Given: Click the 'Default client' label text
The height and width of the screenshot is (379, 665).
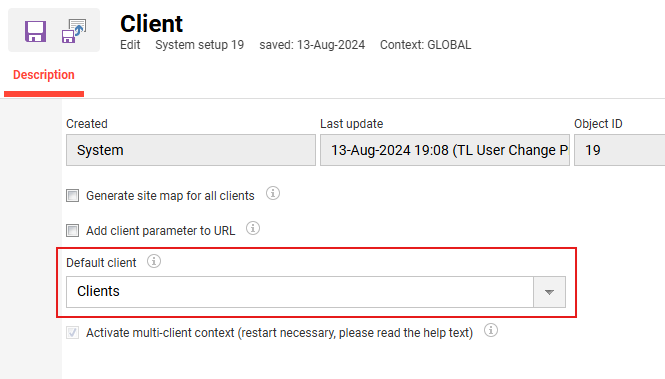Looking at the screenshot, I should coord(101,263).
